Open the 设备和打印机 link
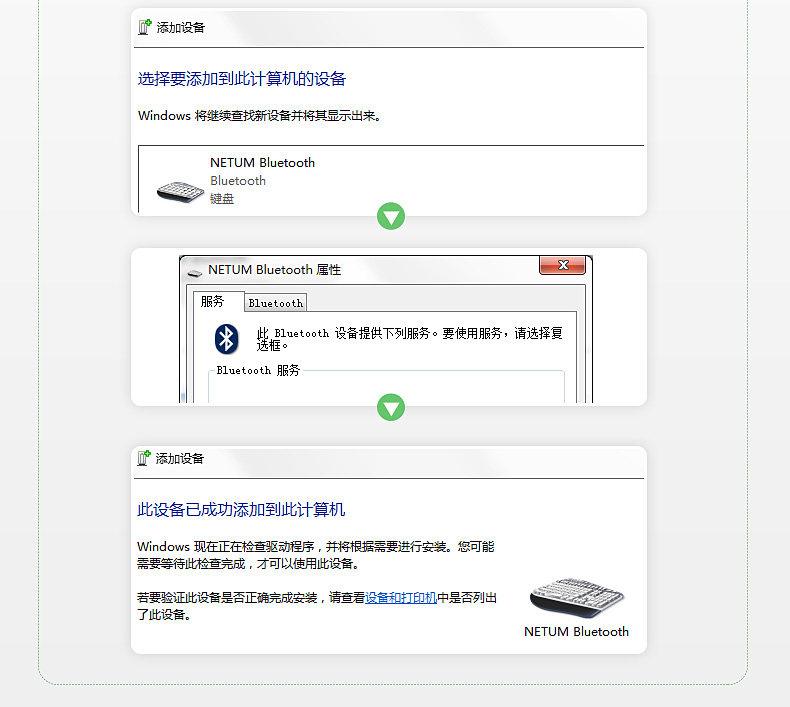 coord(401,598)
